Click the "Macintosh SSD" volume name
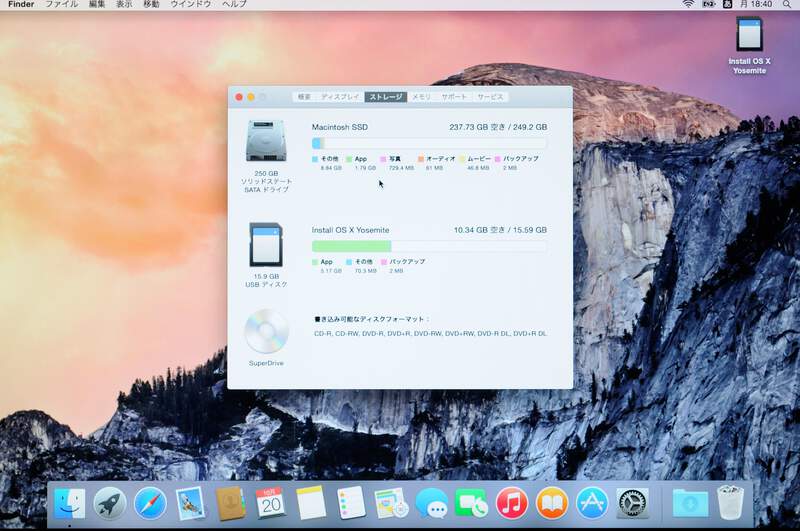This screenshot has height=531, width=800. [x=340, y=127]
